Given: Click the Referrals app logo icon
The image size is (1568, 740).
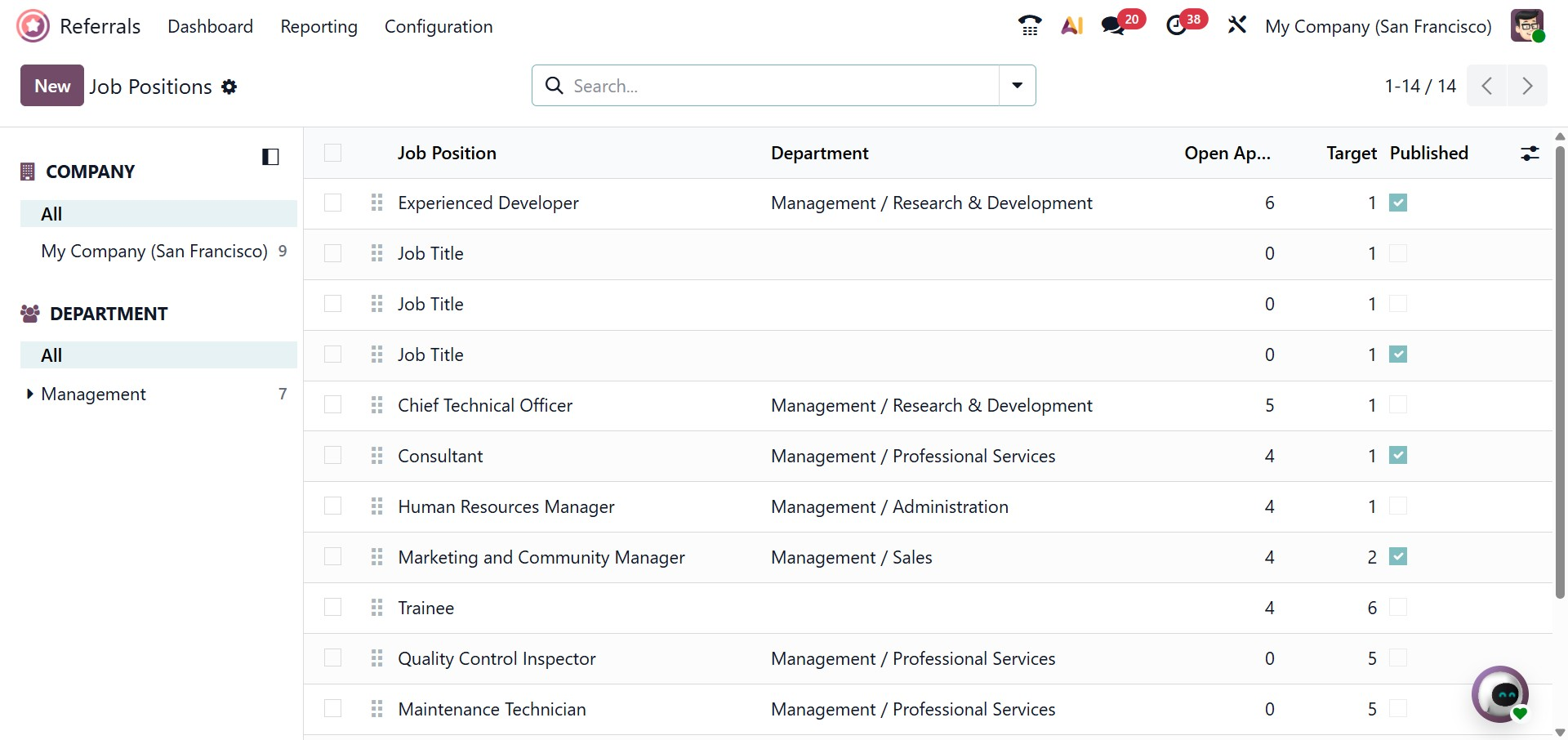Looking at the screenshot, I should click(x=33, y=26).
